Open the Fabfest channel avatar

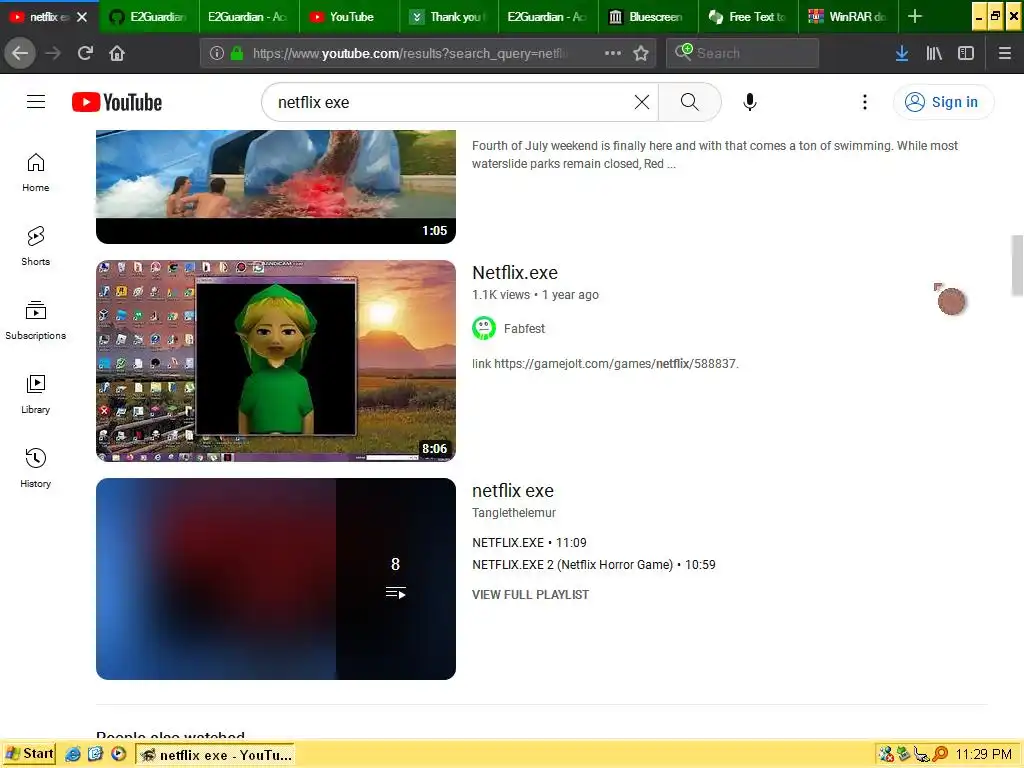tap(484, 328)
